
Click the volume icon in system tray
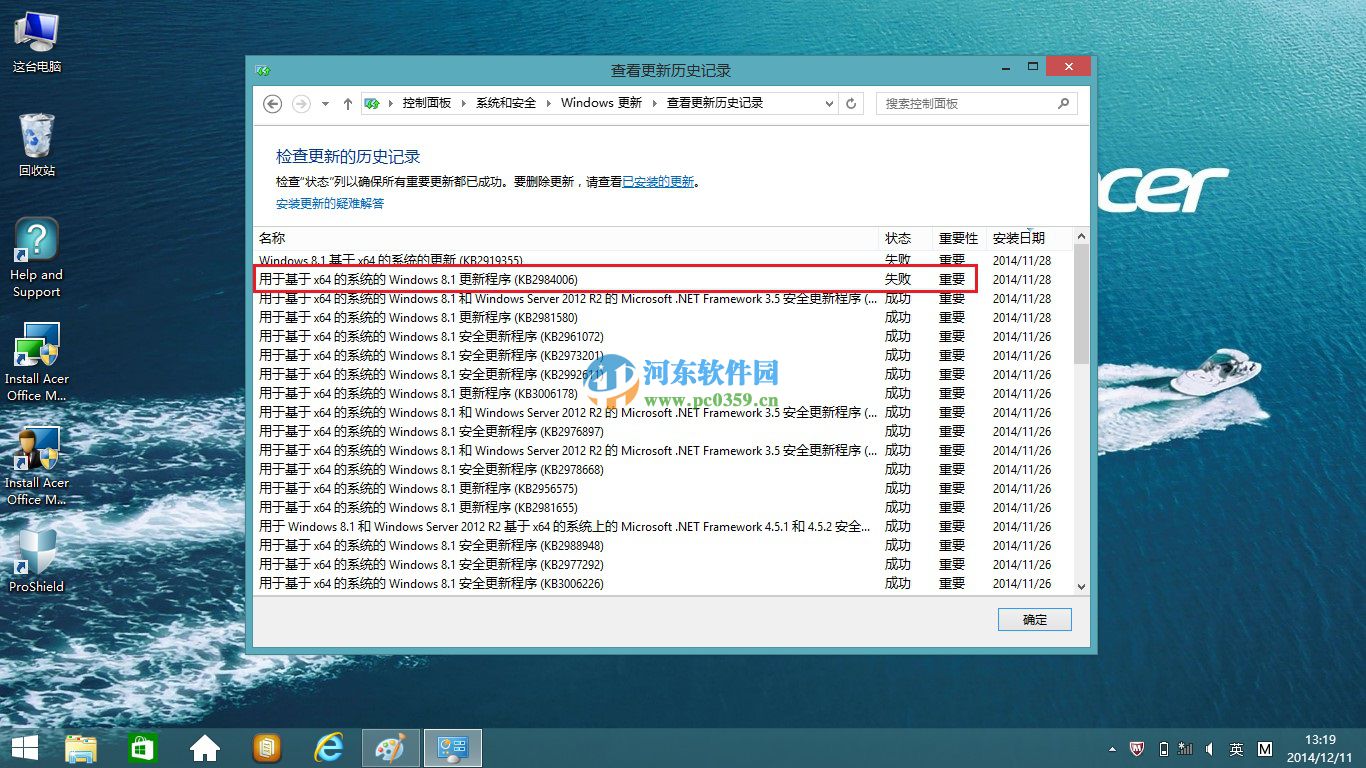1211,748
